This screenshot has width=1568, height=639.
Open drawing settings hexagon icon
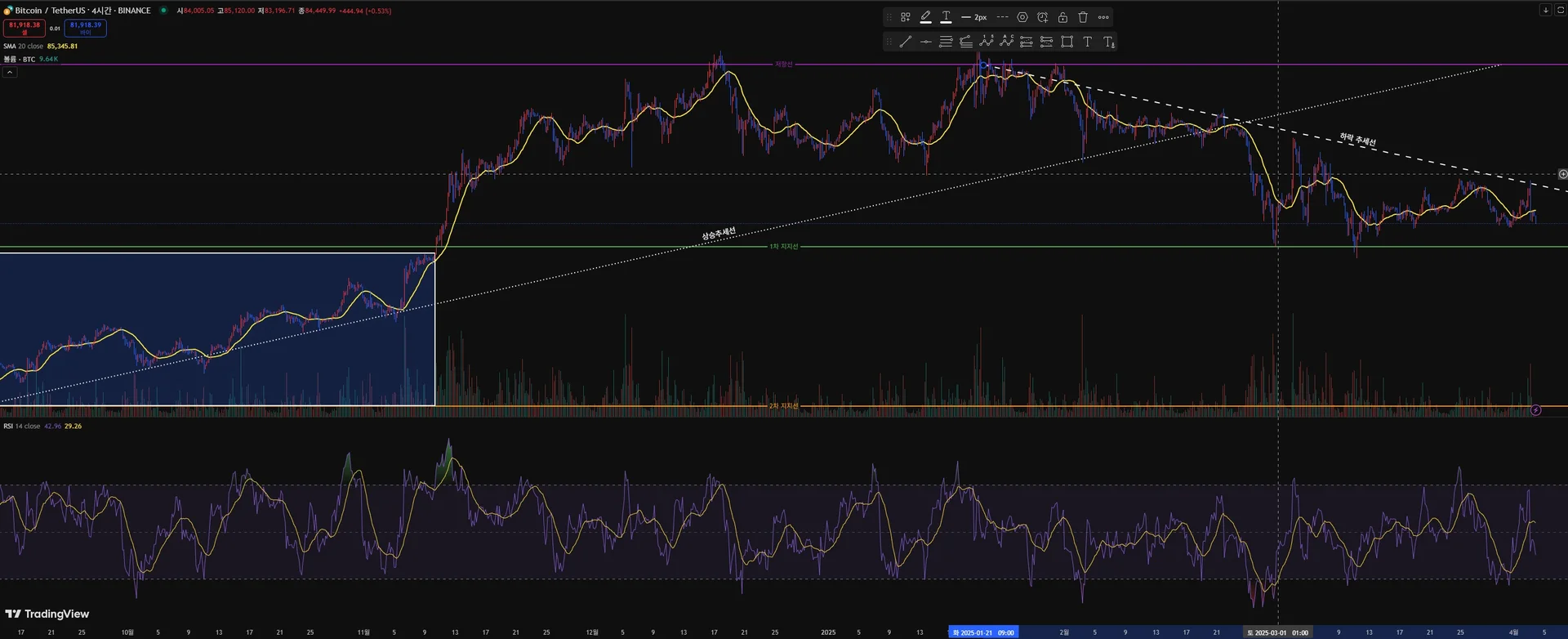[x=1022, y=17]
